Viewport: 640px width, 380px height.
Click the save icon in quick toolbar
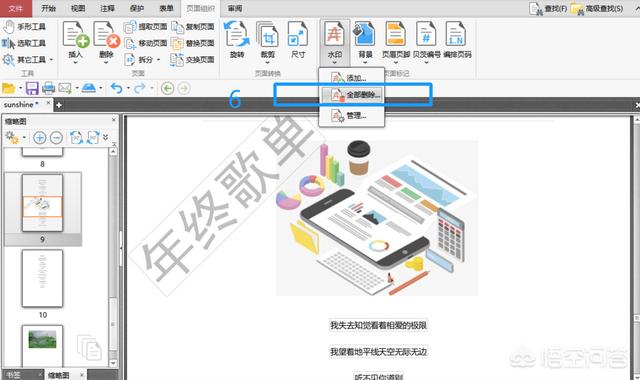(32, 88)
